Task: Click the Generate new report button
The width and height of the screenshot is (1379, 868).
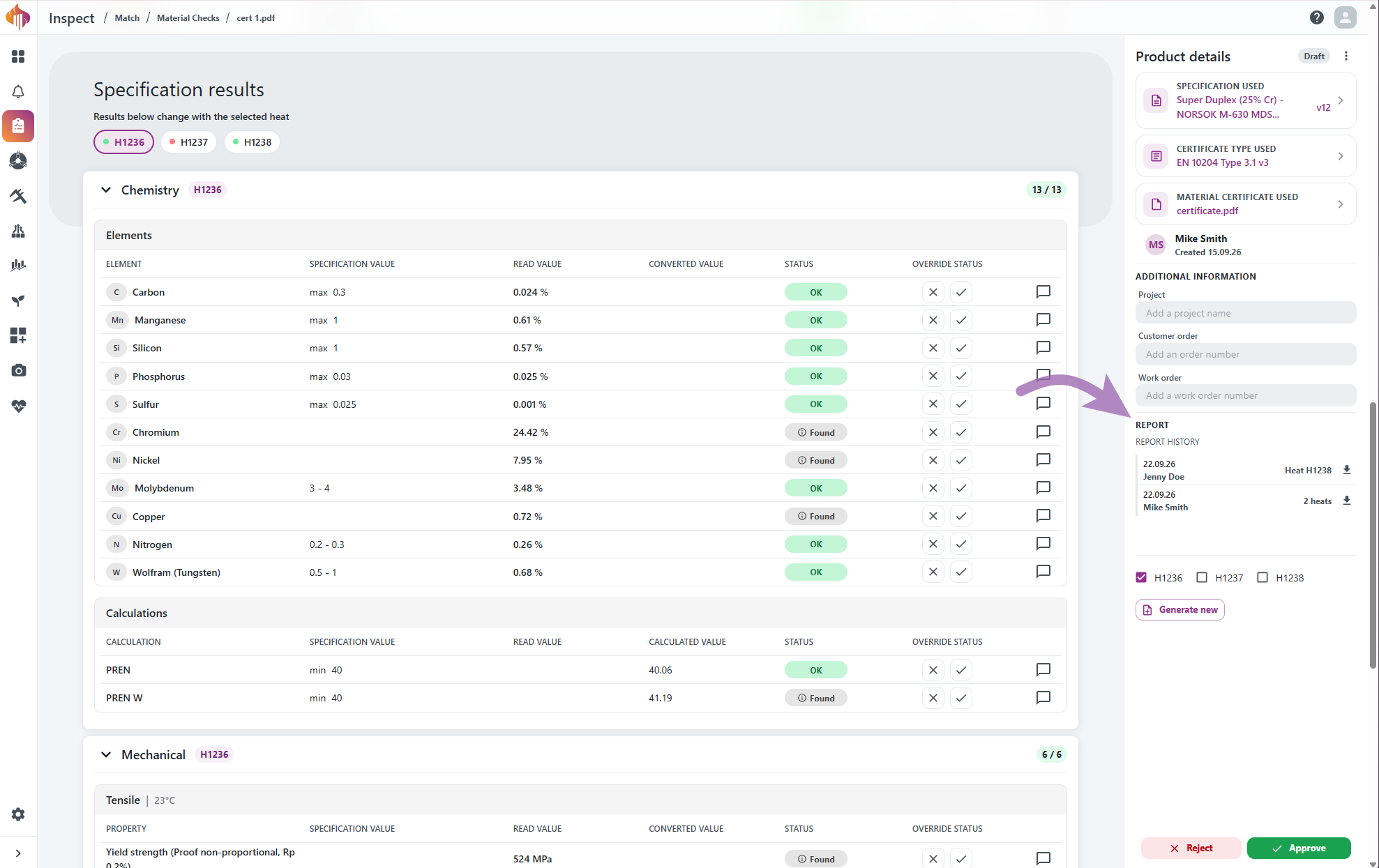Action: pyautogui.click(x=1180, y=609)
